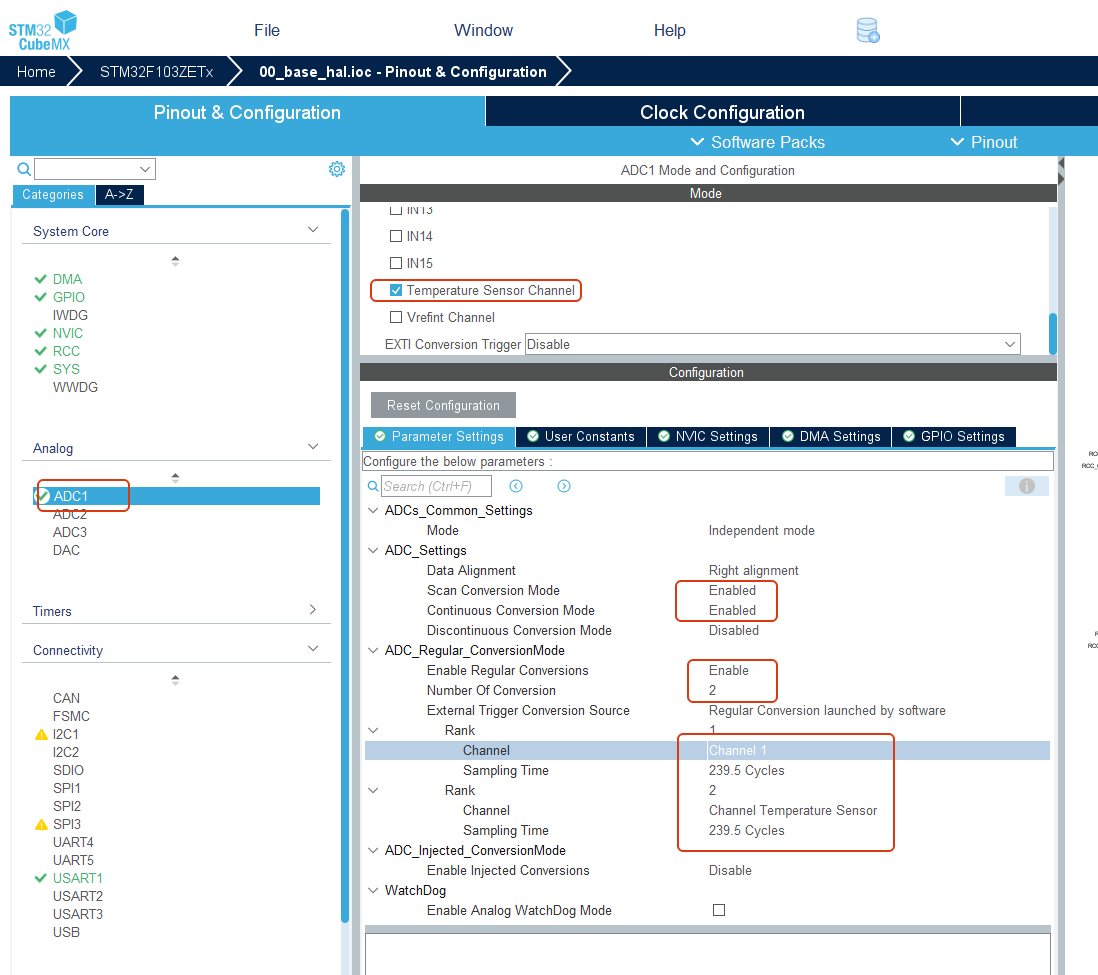Collapse ADC_Settings group
The height and width of the screenshot is (975, 1098).
374,550
